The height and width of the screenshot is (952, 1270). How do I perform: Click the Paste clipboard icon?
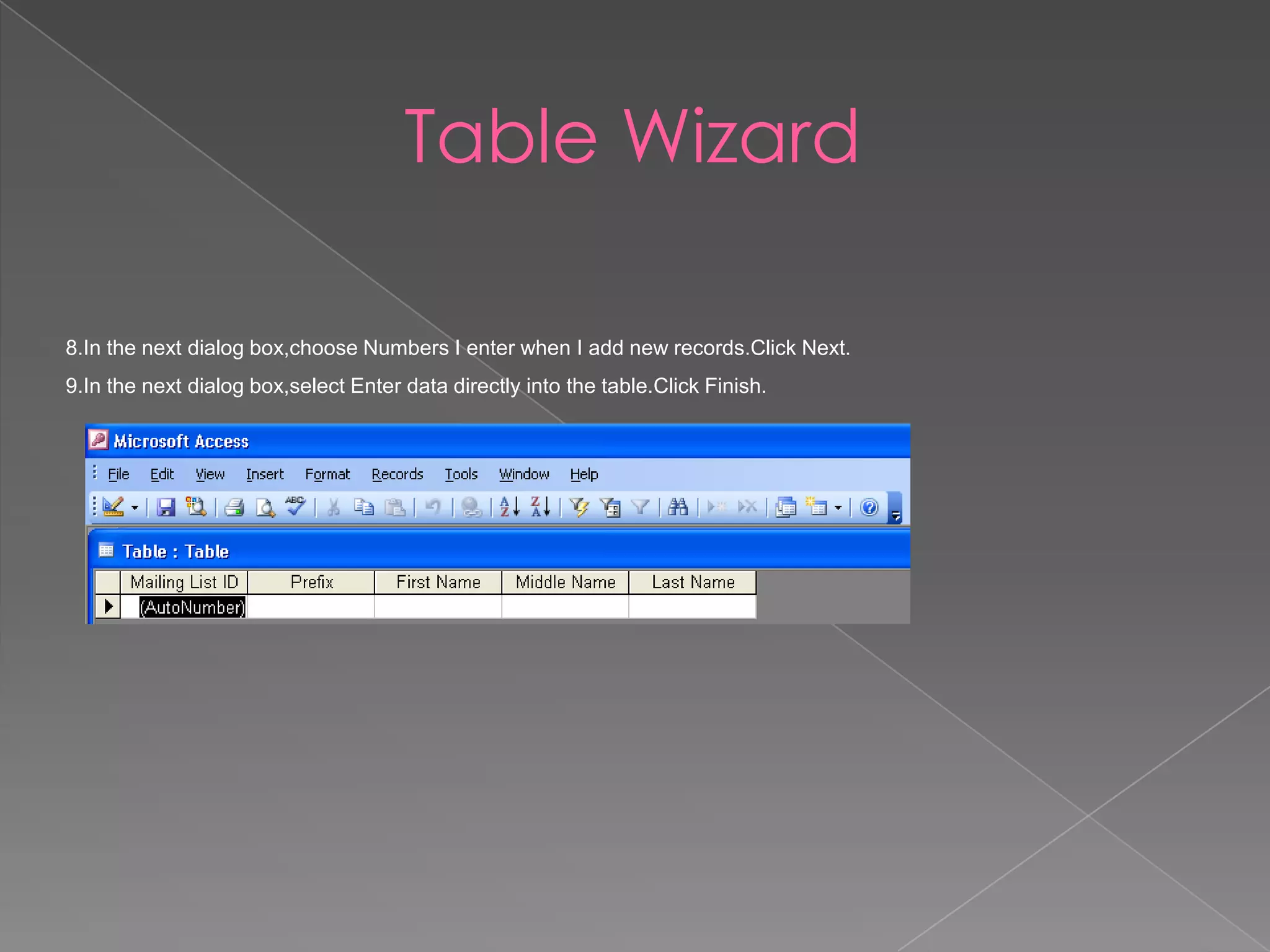click(395, 507)
